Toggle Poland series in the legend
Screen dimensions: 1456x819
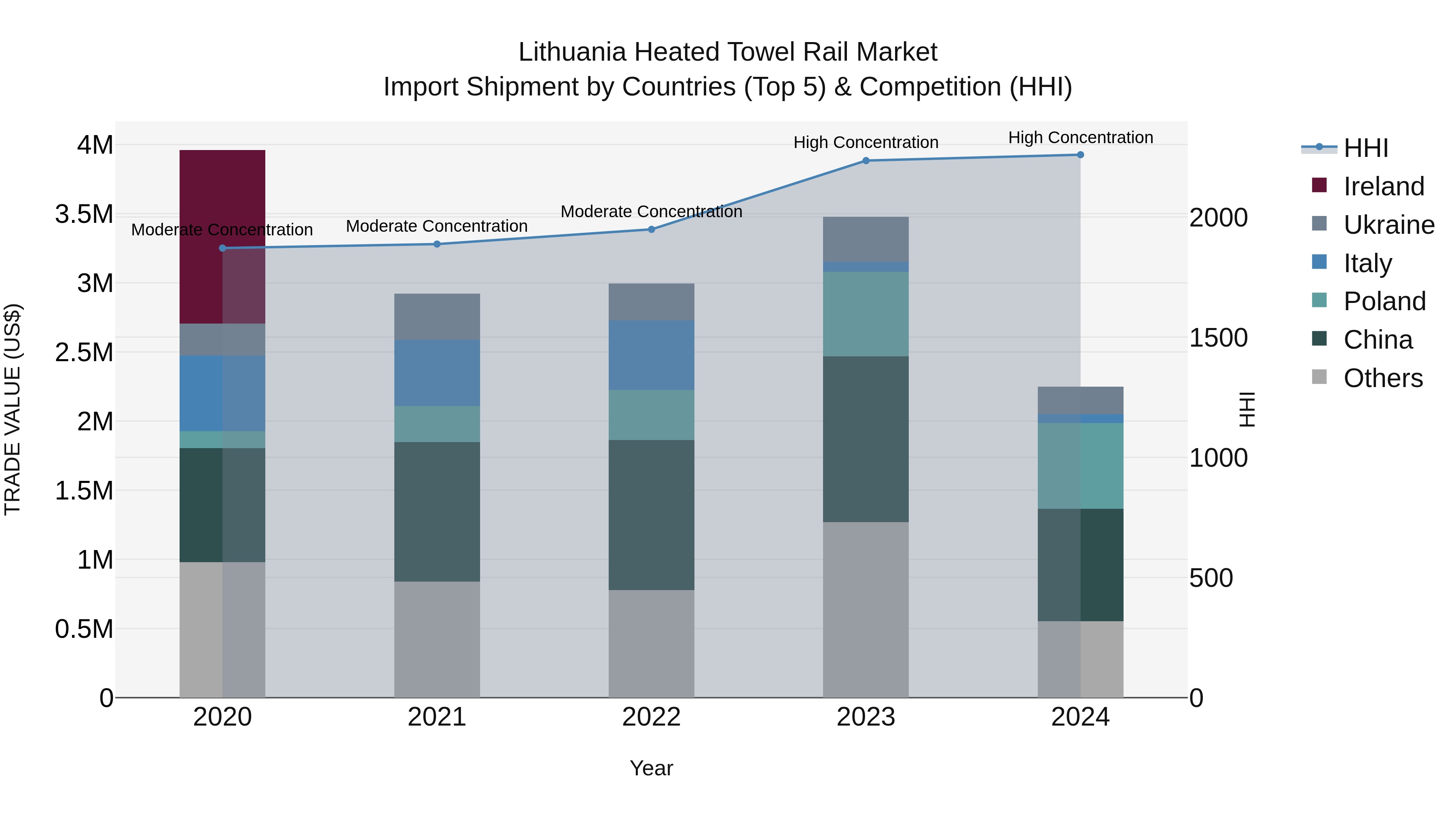pos(1368,301)
